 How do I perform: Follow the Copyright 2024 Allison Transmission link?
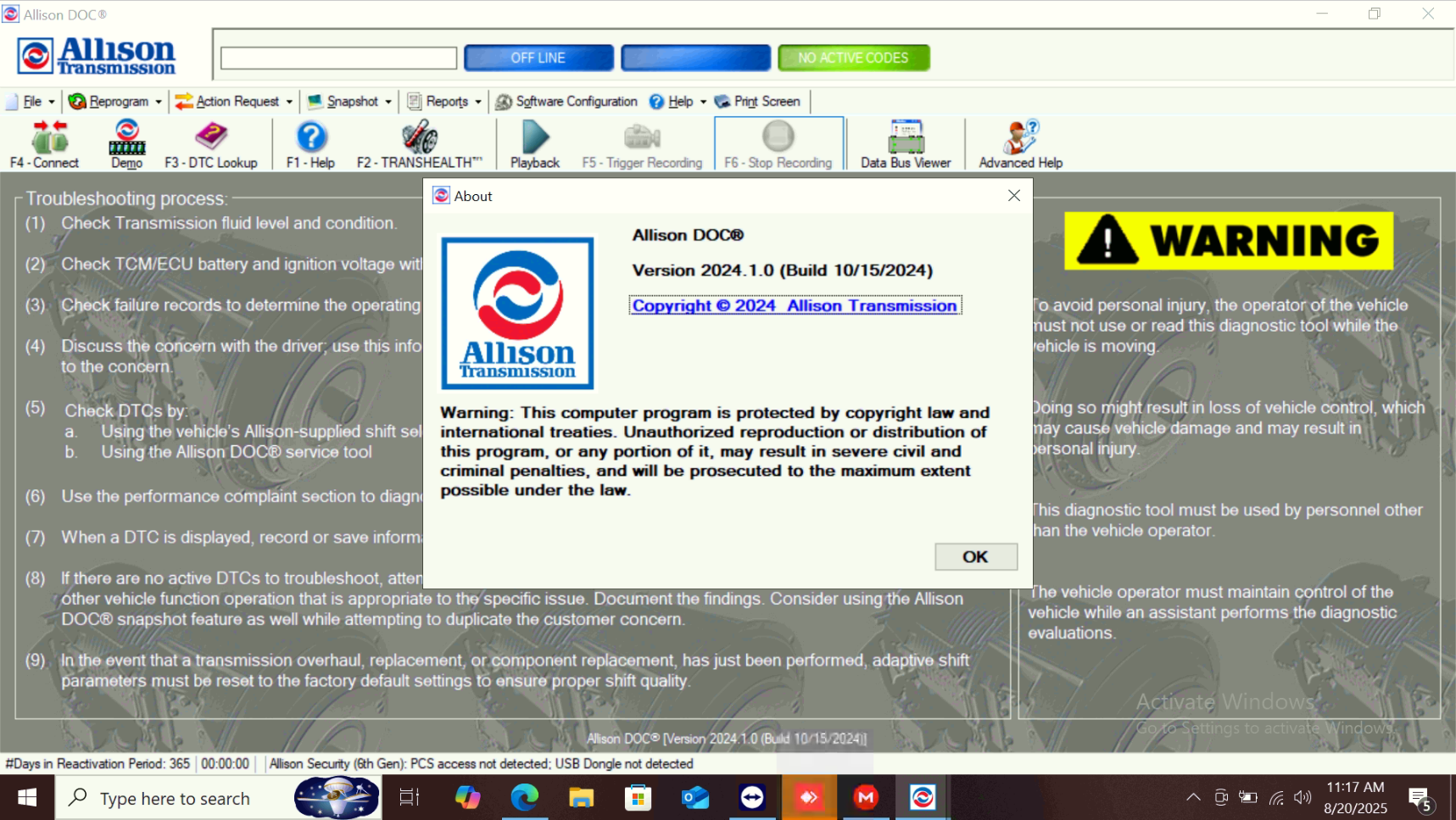click(x=795, y=305)
